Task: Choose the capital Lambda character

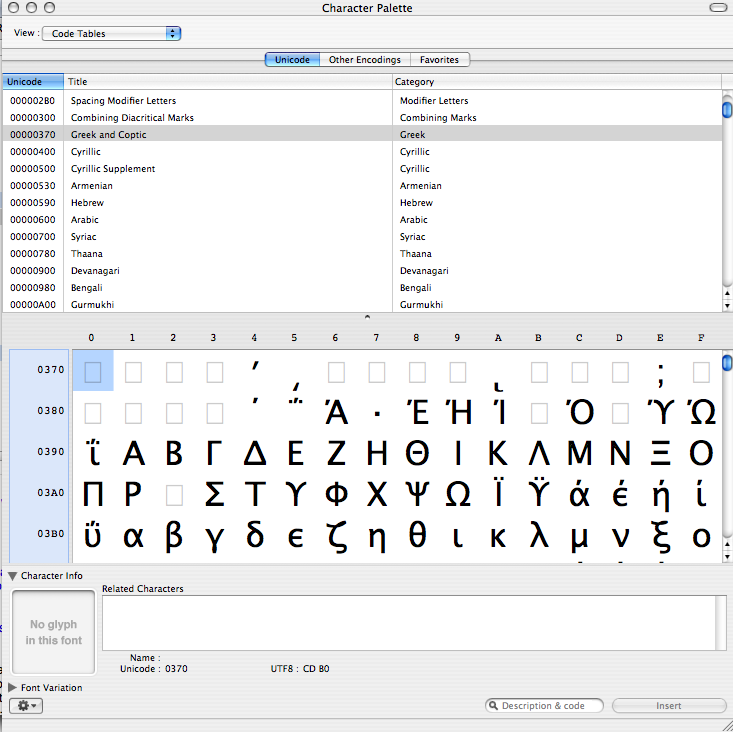Action: (539, 452)
